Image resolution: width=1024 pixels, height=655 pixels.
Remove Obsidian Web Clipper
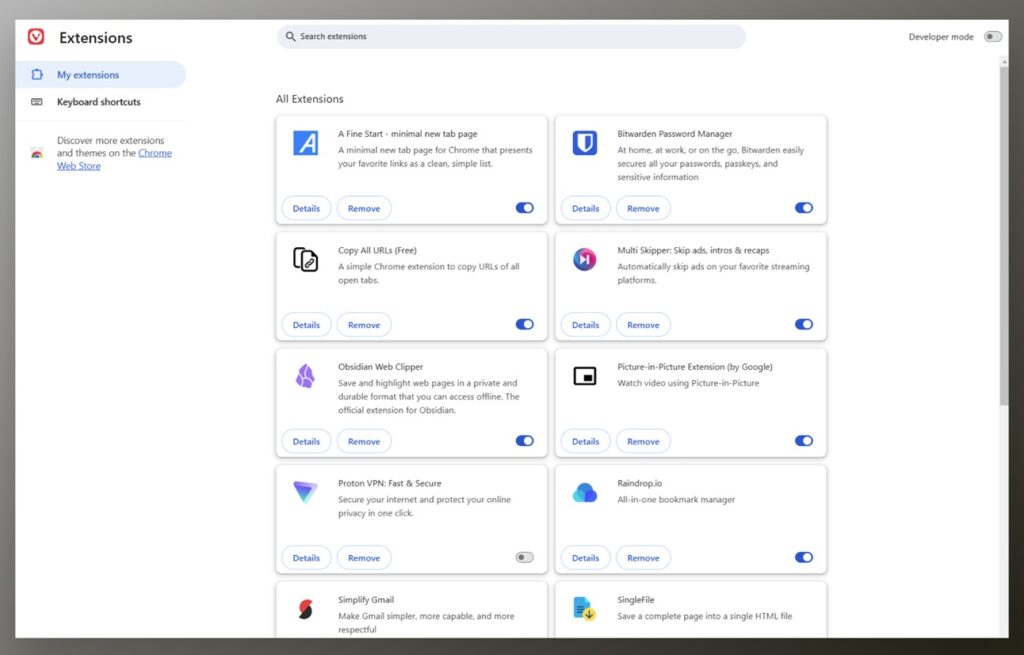tap(364, 441)
